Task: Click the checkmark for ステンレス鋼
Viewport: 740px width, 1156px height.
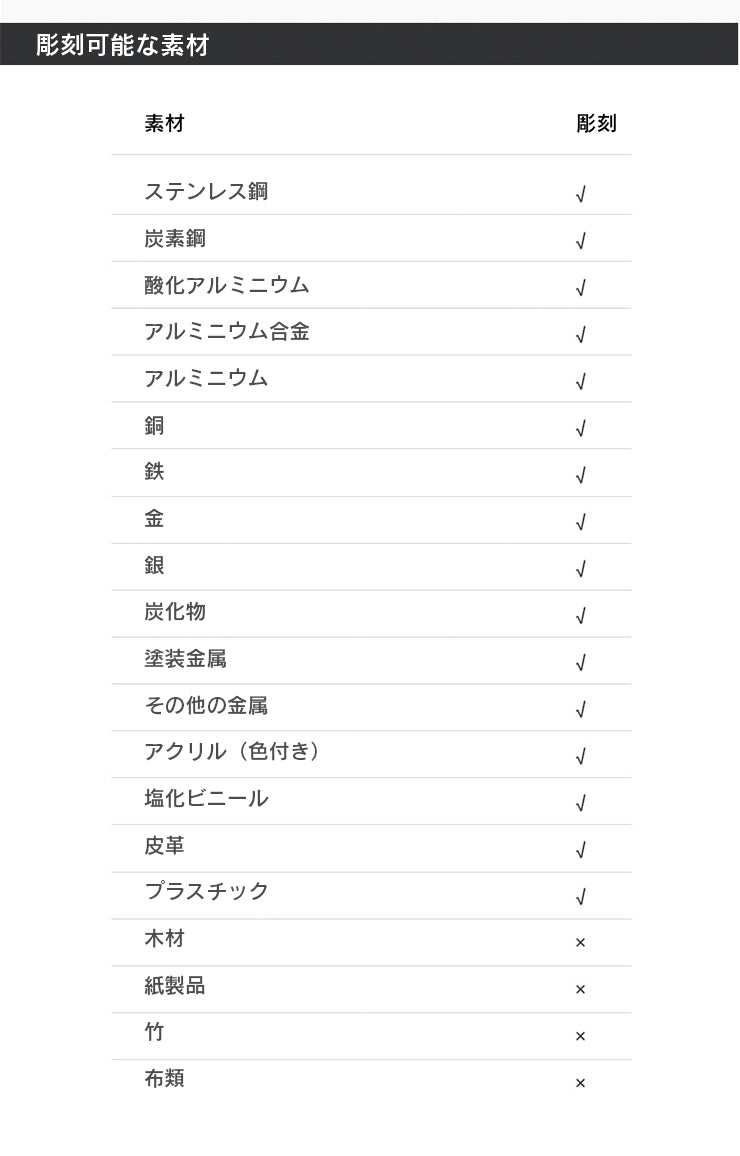Action: [580, 194]
